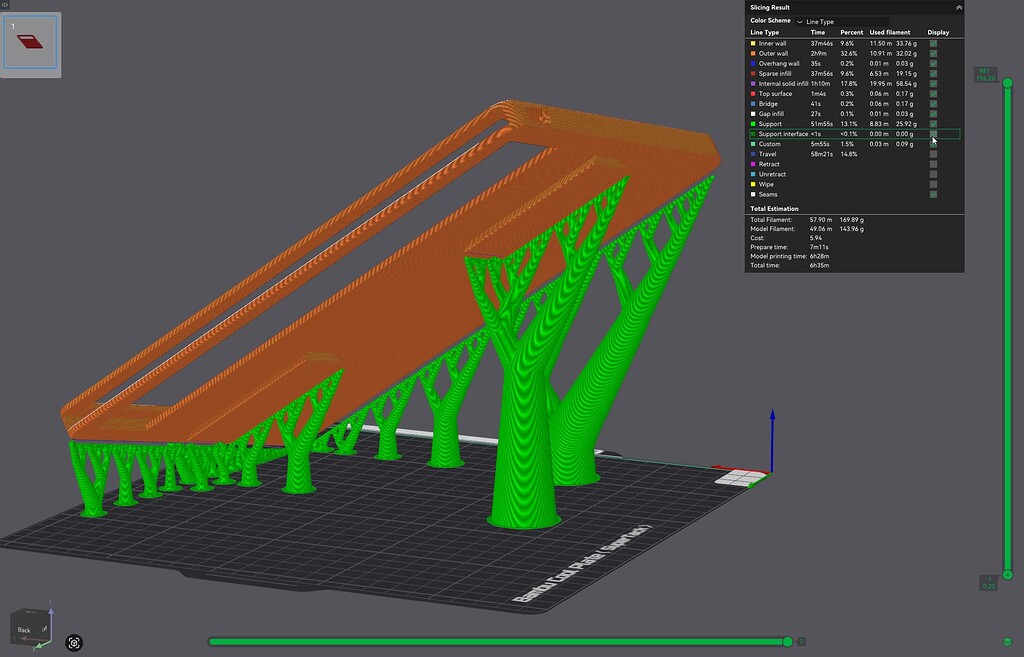1024x657 pixels.
Task: Click the horizontal slider's end value box
Action: click(x=801, y=642)
